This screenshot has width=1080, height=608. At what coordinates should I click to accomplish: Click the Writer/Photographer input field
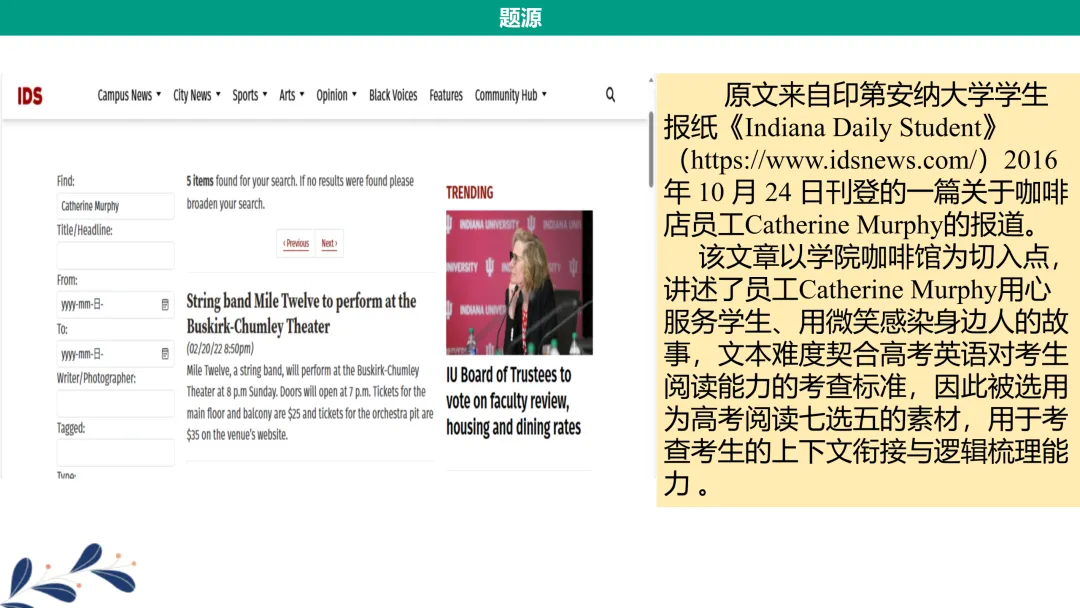point(115,403)
